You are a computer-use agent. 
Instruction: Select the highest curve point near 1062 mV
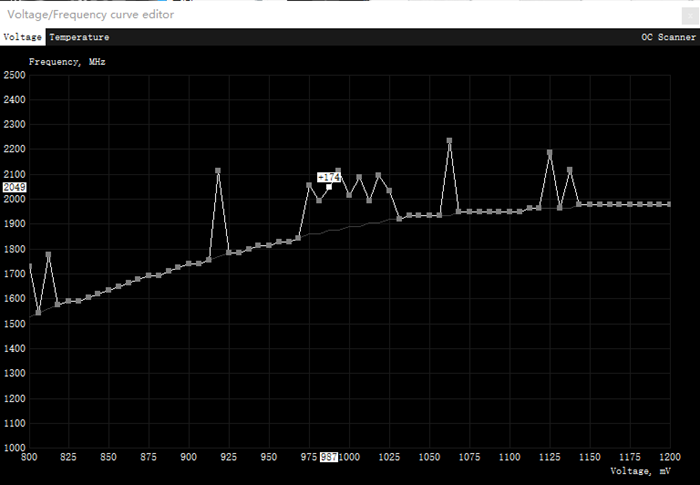[450, 141]
